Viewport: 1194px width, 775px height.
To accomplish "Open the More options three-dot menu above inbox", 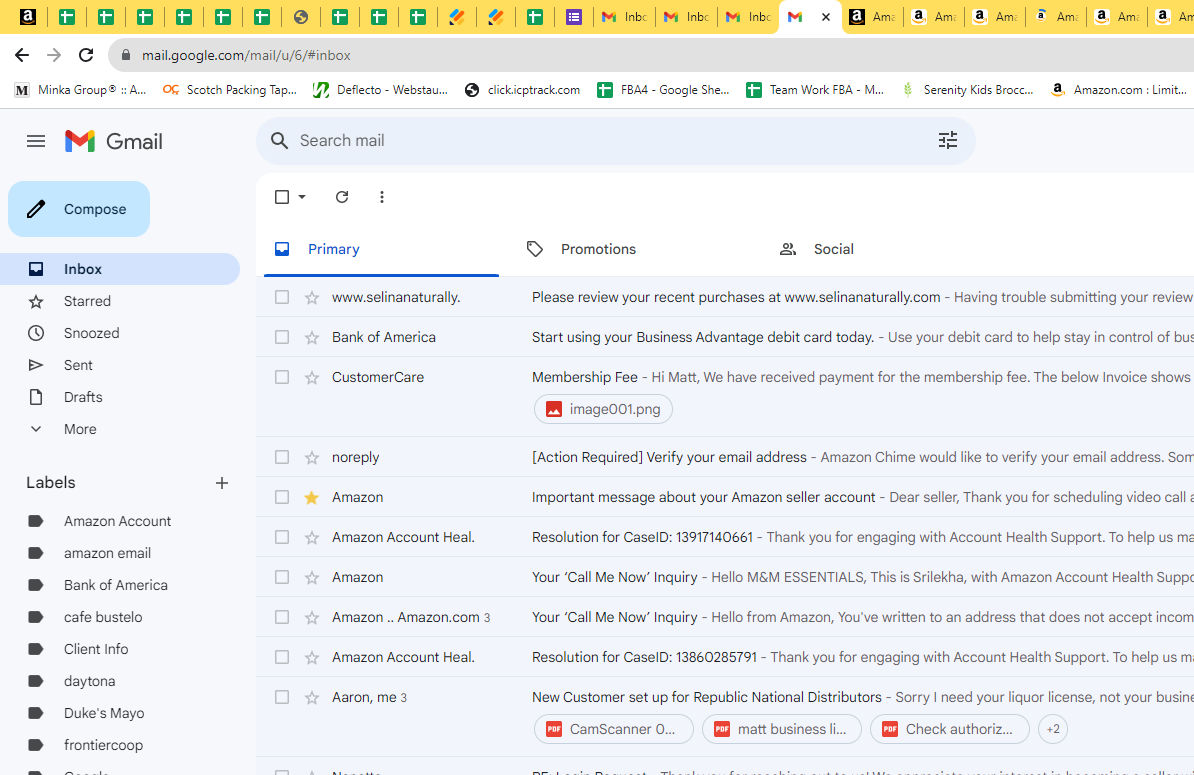I will (382, 197).
